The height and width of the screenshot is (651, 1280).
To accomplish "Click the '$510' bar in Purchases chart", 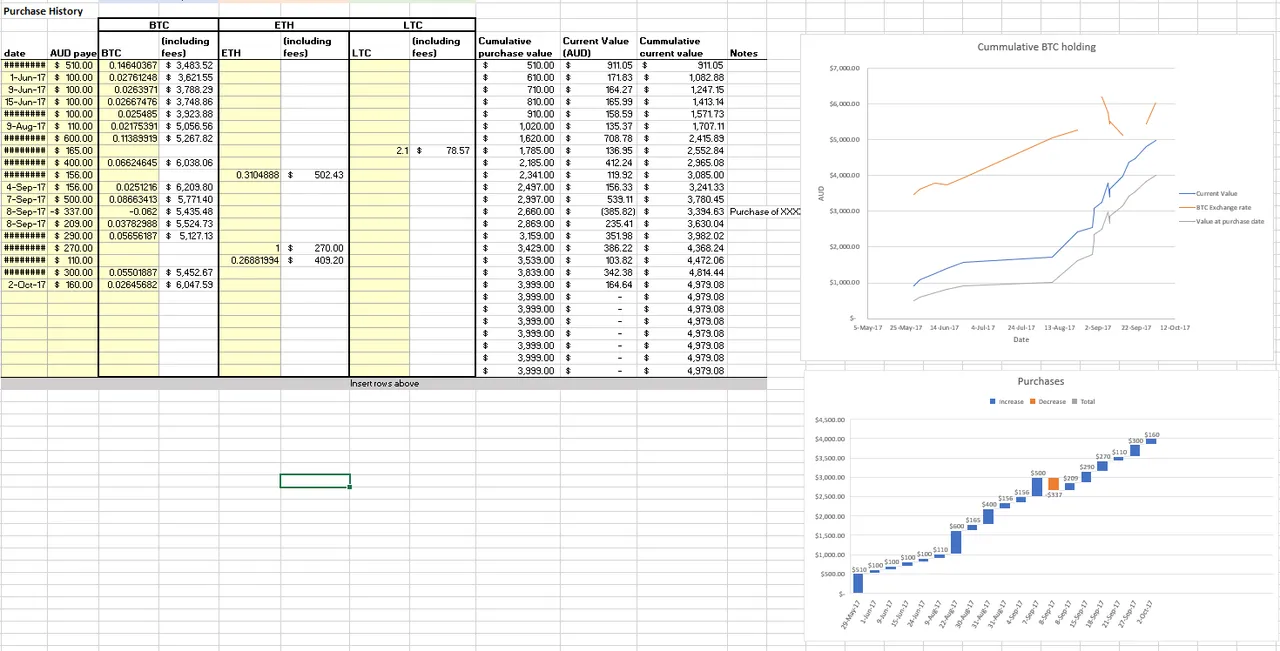I will (x=858, y=583).
